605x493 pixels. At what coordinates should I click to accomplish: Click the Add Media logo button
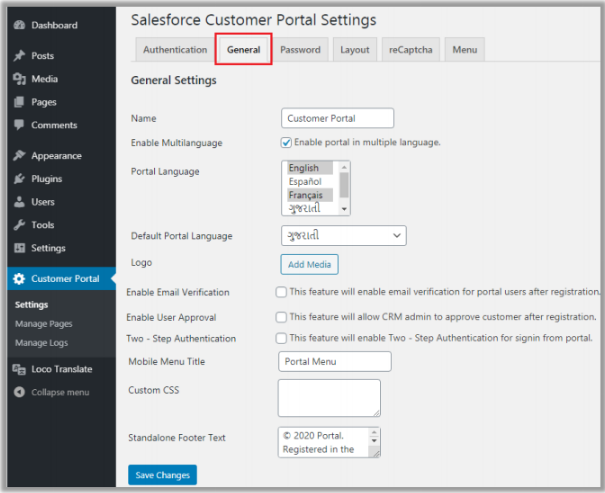[309, 264]
